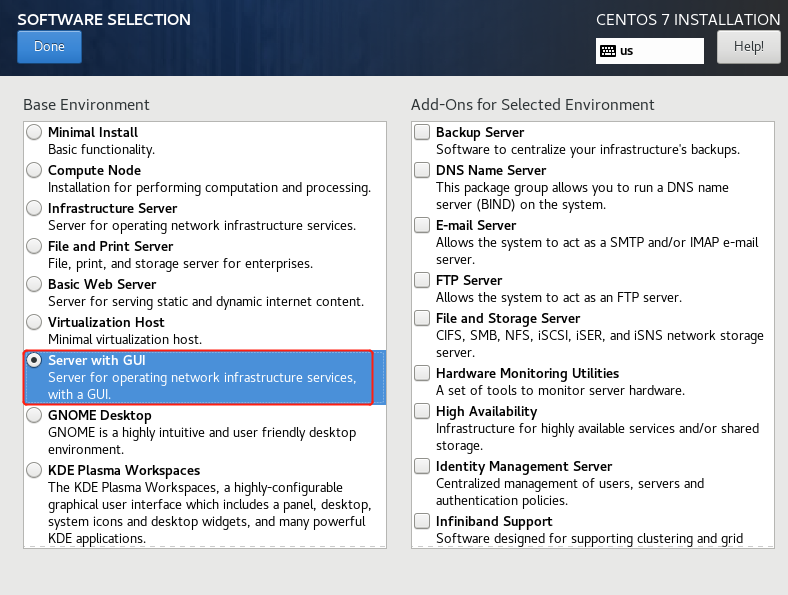Click the 'High Availability' label text

pos(486,412)
